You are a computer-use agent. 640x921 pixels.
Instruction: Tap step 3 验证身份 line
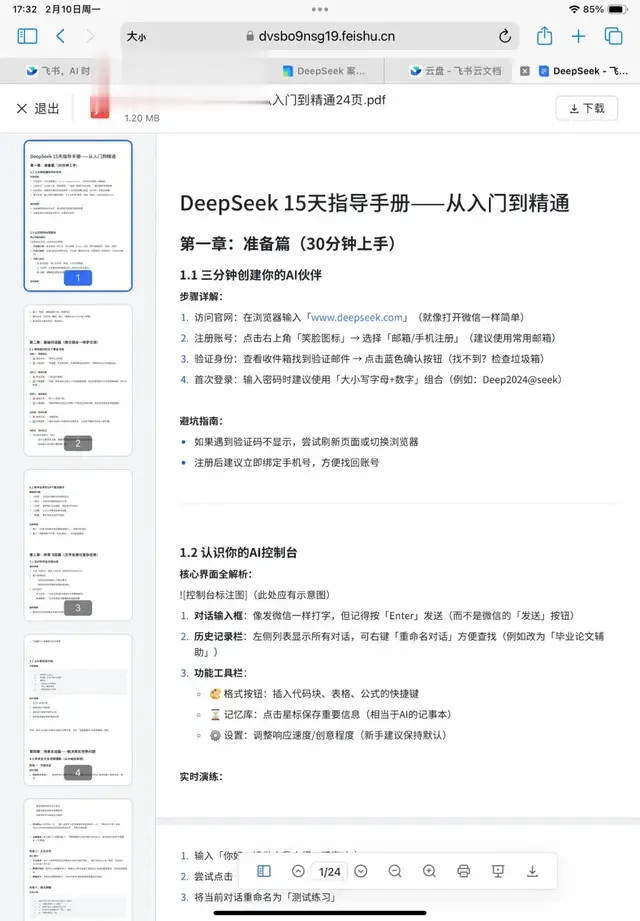pos(362,359)
